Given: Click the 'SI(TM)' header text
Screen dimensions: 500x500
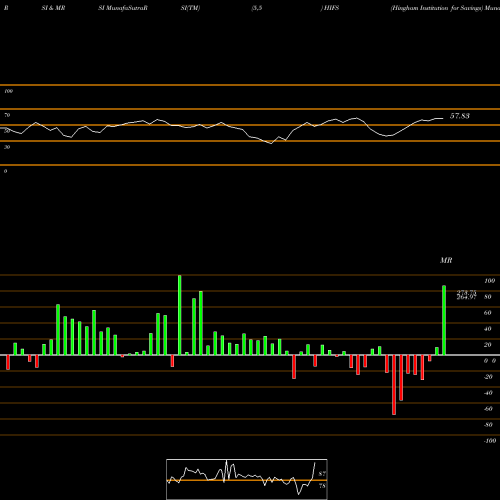Looking at the screenshot, I should coord(190,8).
